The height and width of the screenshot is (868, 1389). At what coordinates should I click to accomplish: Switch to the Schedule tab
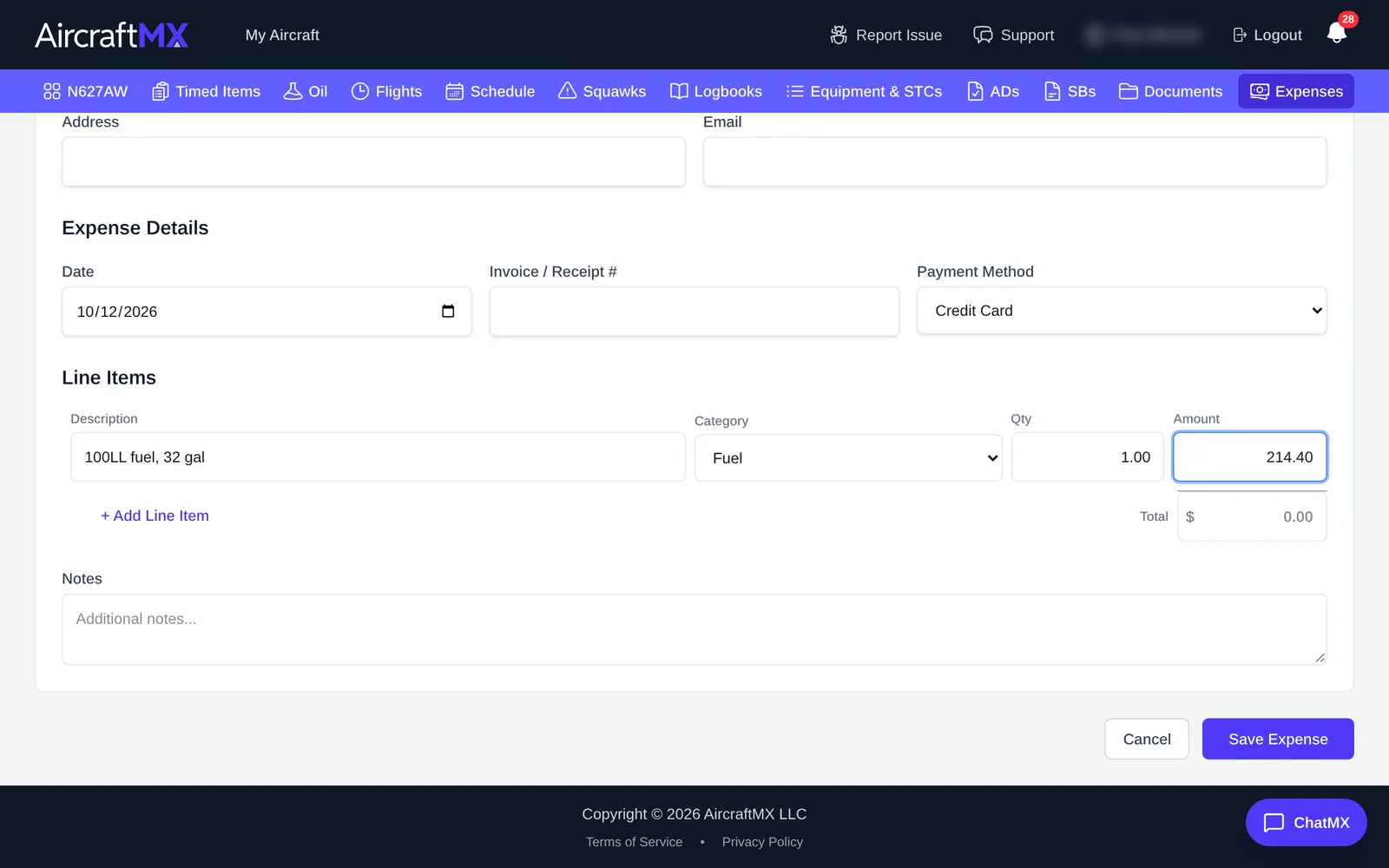coord(490,91)
